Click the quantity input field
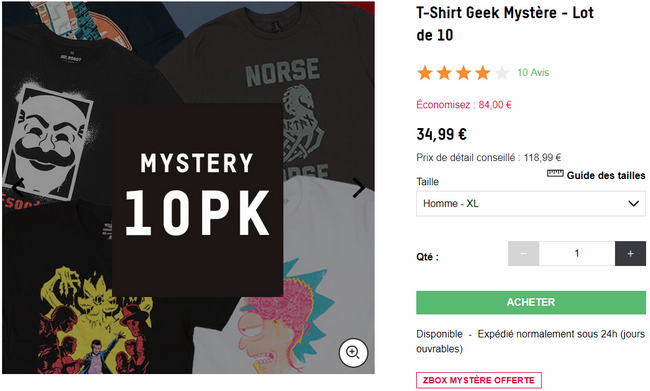The height and width of the screenshot is (391, 650). click(577, 253)
